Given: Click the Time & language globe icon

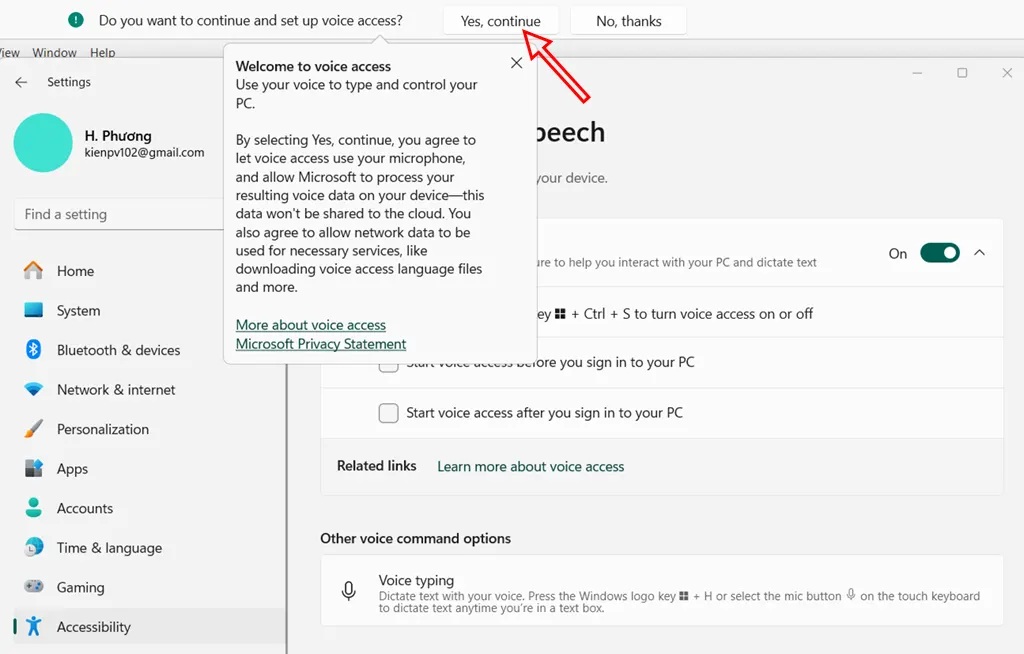Looking at the screenshot, I should (x=34, y=548).
